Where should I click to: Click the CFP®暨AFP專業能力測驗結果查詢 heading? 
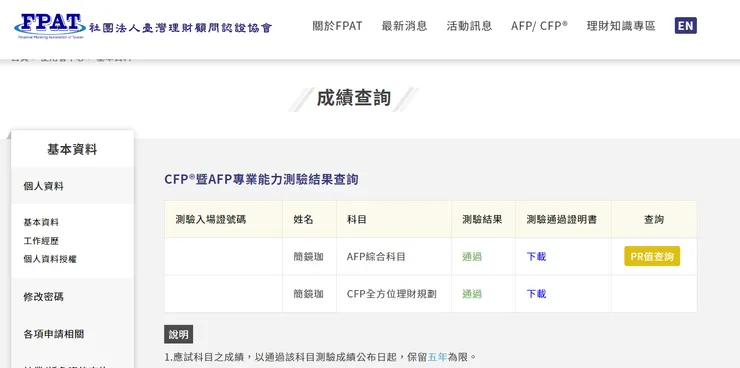(x=261, y=179)
